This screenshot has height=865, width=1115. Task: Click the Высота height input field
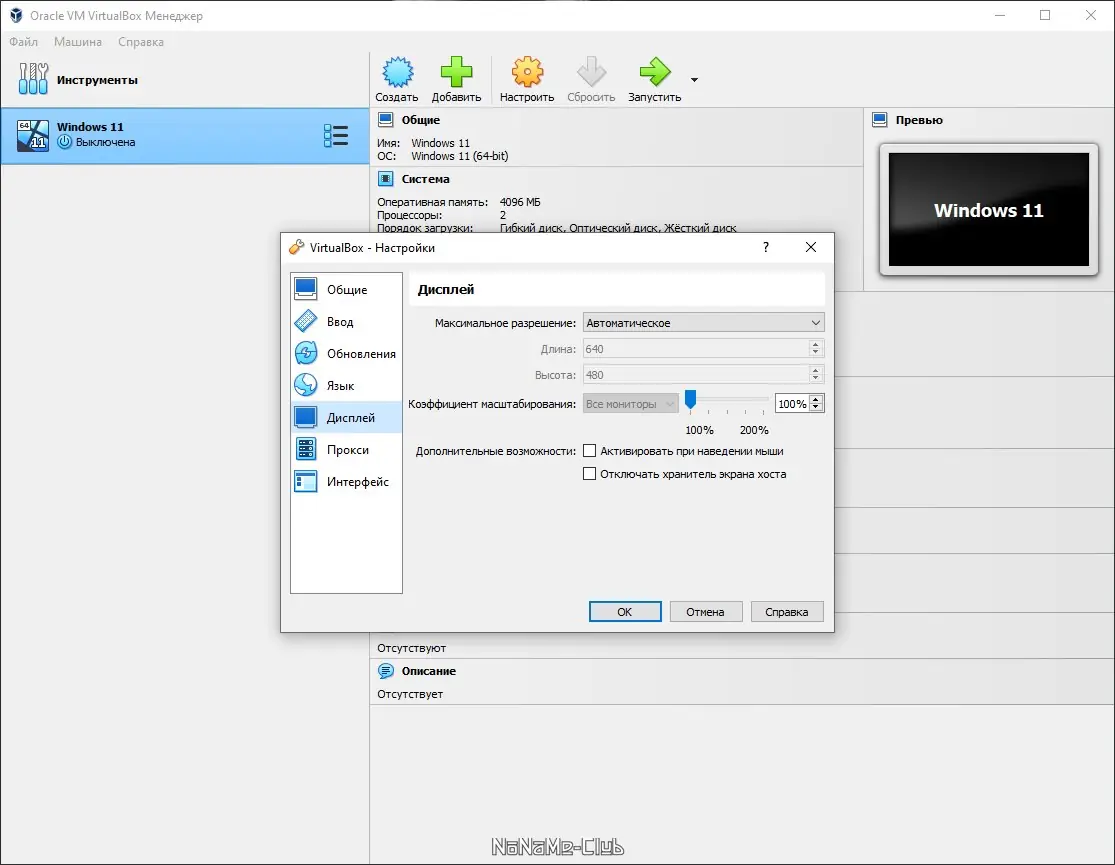695,375
